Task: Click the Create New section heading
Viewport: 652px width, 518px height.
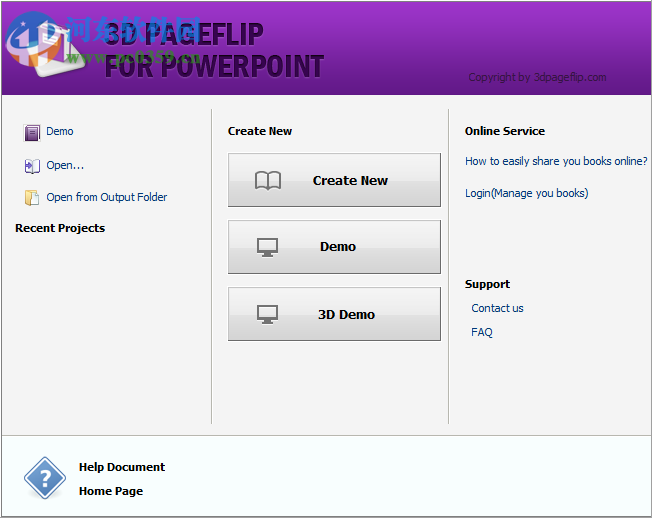Action: 260,131
